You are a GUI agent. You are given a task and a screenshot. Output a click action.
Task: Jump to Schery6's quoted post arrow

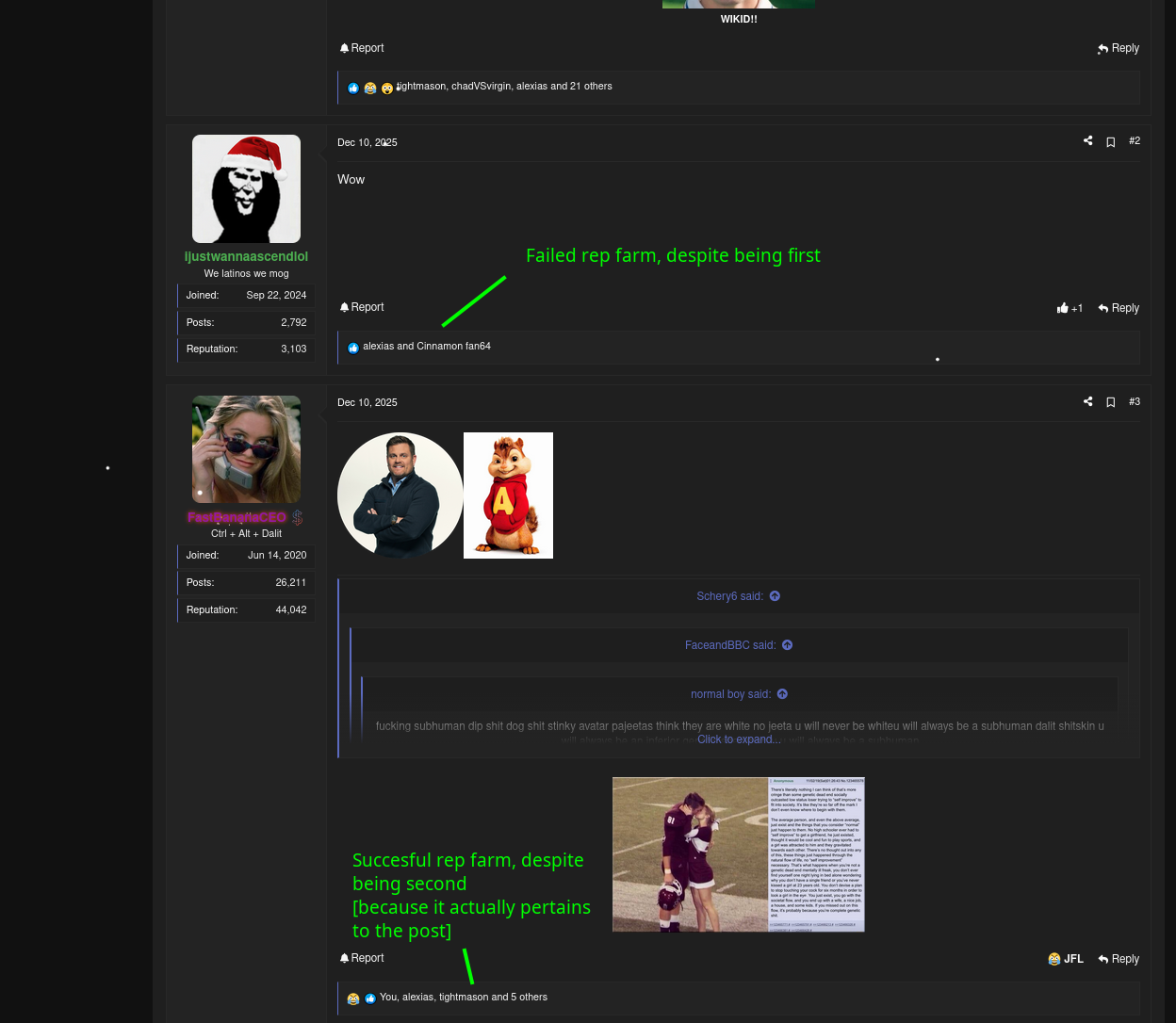775,596
